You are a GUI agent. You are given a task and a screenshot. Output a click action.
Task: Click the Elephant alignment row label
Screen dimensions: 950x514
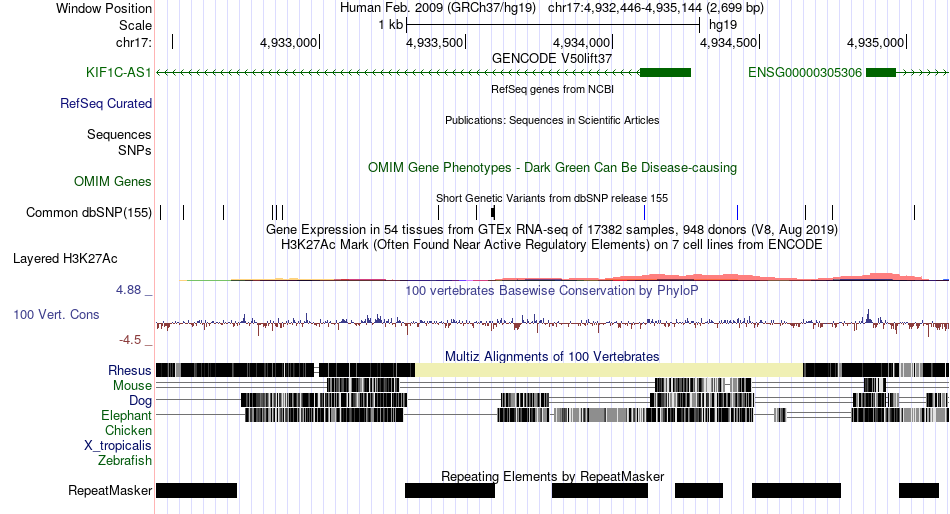(126, 416)
